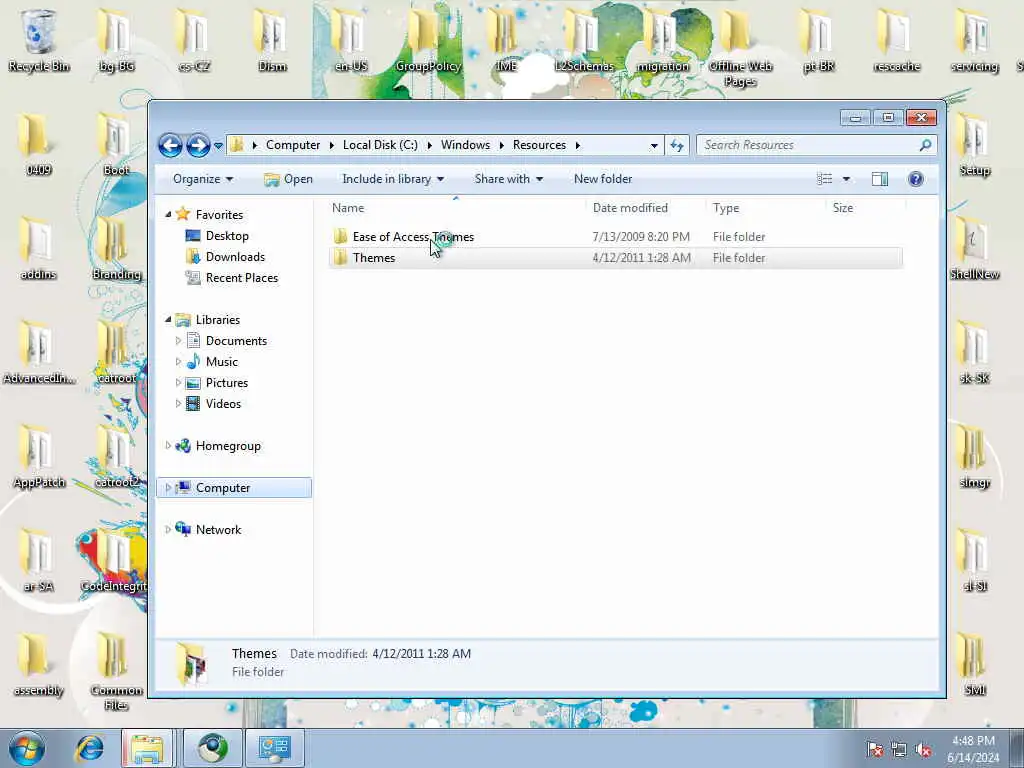Select the Music library
Image resolution: width=1024 pixels, height=768 pixels.
(221, 362)
